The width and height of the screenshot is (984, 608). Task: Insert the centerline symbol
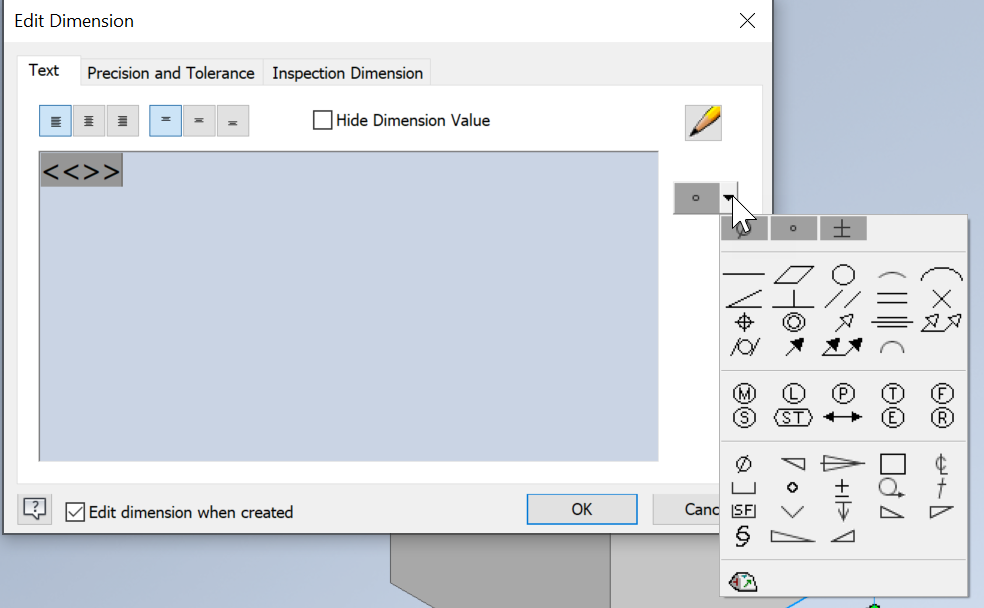941,464
